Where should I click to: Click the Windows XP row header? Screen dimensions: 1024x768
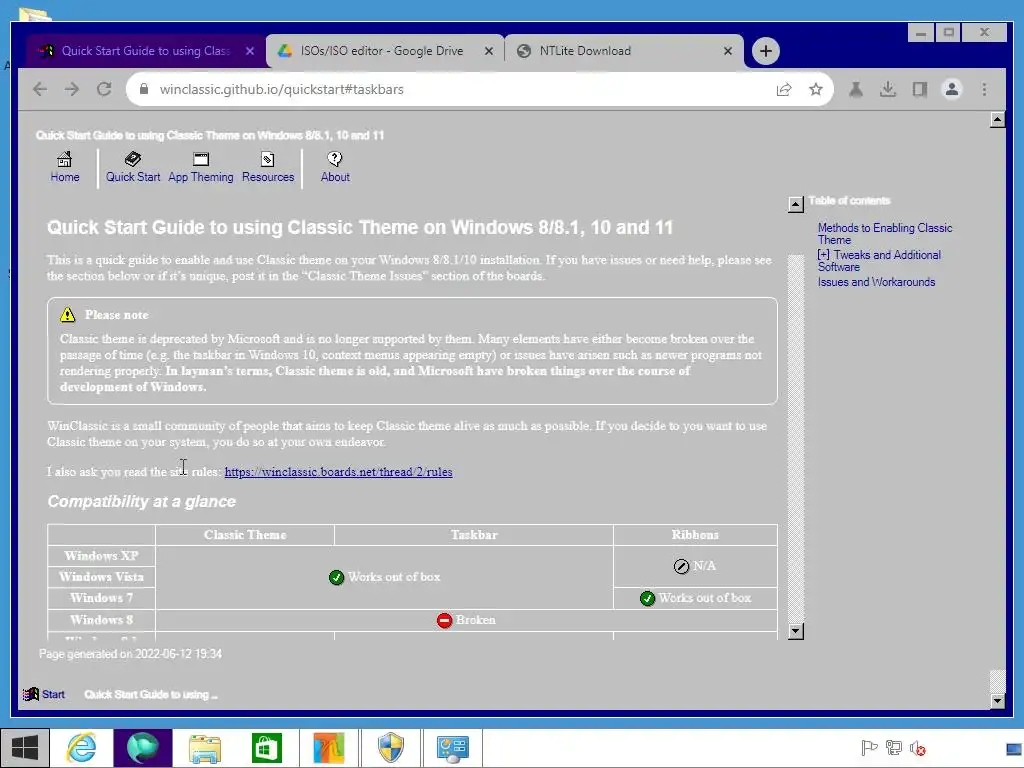101,556
